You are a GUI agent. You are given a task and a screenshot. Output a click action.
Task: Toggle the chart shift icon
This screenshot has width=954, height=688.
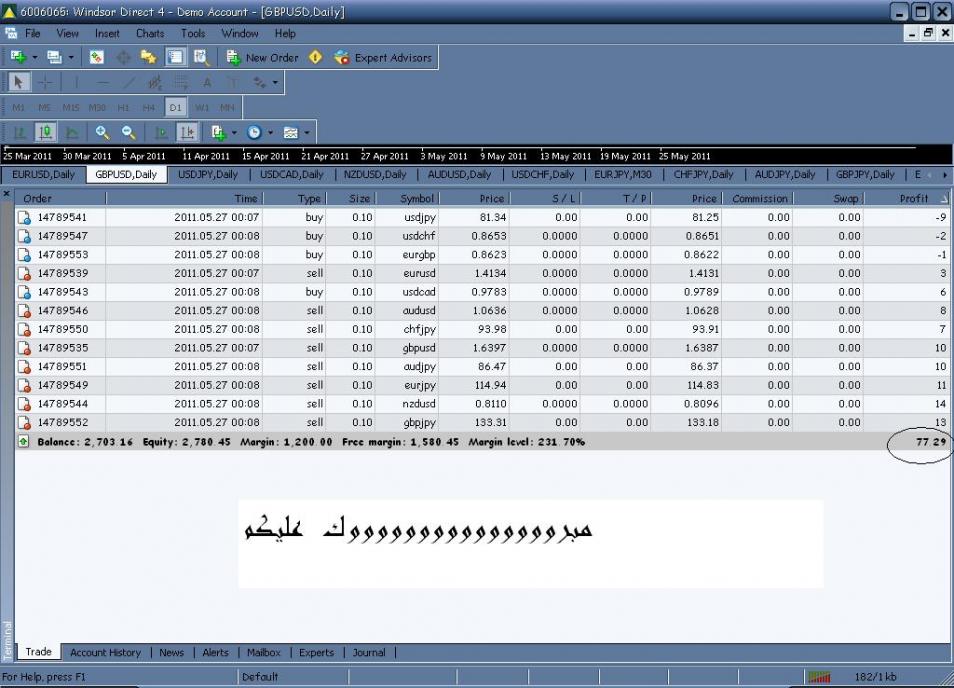pyautogui.click(x=187, y=132)
